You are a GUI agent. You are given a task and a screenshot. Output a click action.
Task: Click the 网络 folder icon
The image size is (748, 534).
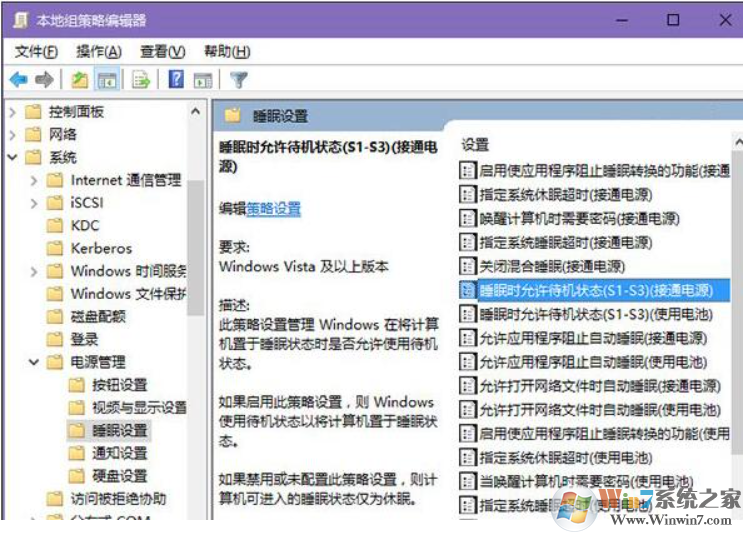[33, 135]
